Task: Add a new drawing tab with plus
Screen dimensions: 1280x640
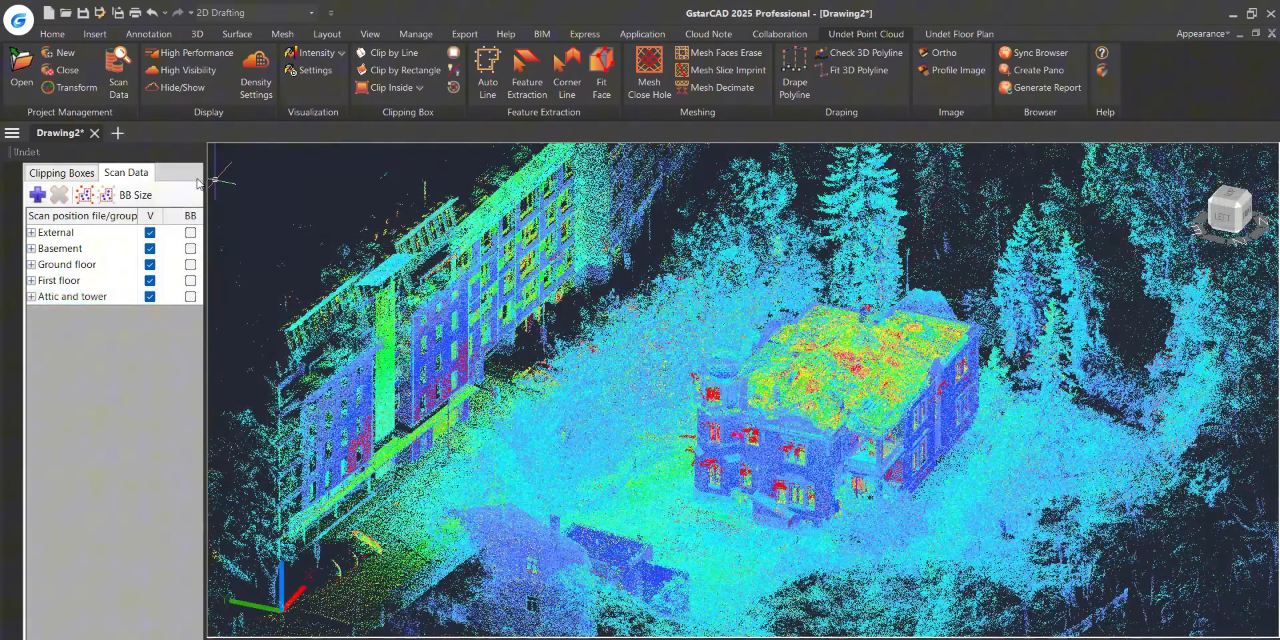Action: pyautogui.click(x=117, y=133)
